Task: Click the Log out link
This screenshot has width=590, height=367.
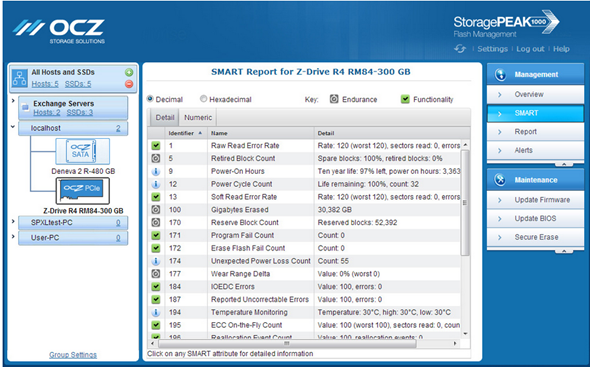Action: click(x=530, y=49)
